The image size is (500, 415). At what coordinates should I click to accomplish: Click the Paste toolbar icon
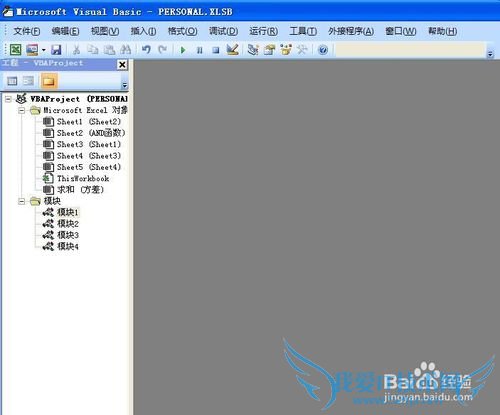click(109, 50)
